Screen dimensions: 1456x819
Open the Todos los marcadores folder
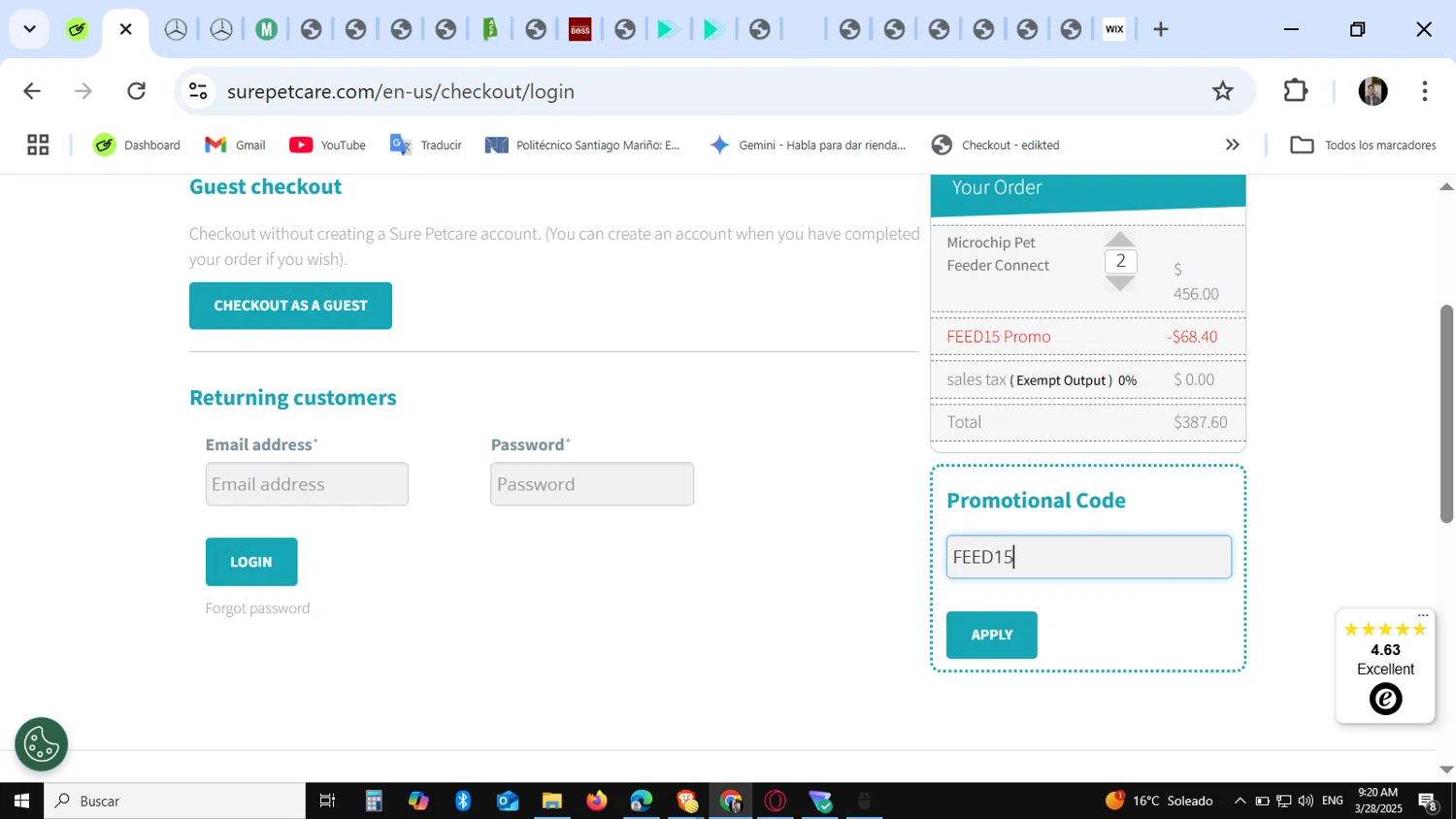pos(1363,145)
